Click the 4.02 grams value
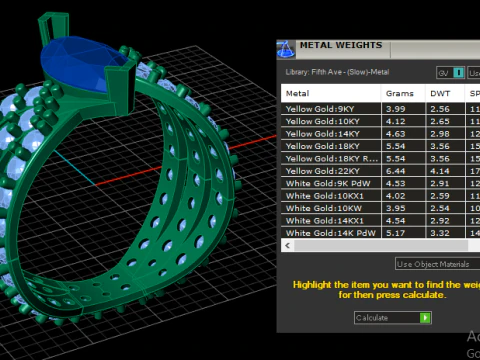 (396, 196)
